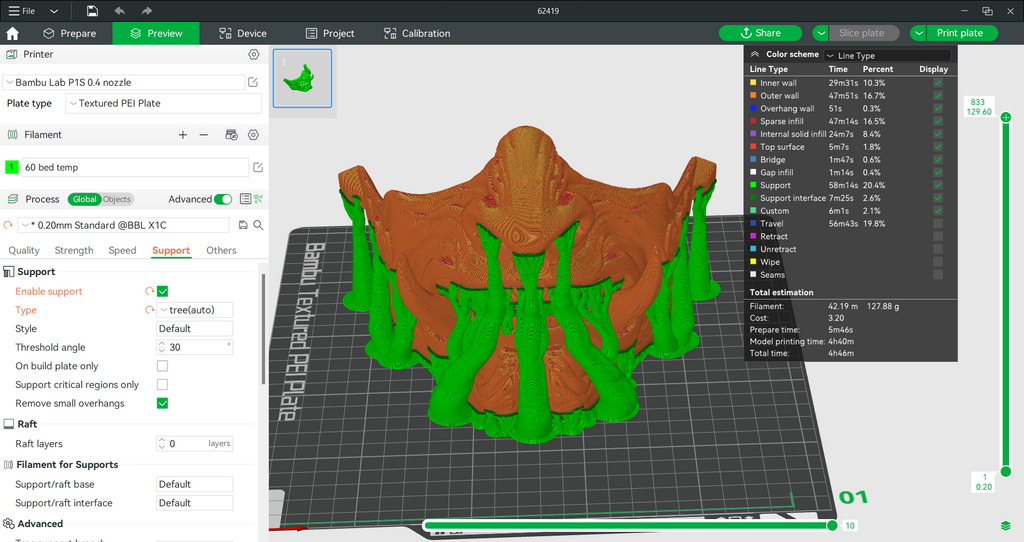Viewport: 1024px width, 542px height.
Task: Reset Enable support to default
Action: pos(150,291)
